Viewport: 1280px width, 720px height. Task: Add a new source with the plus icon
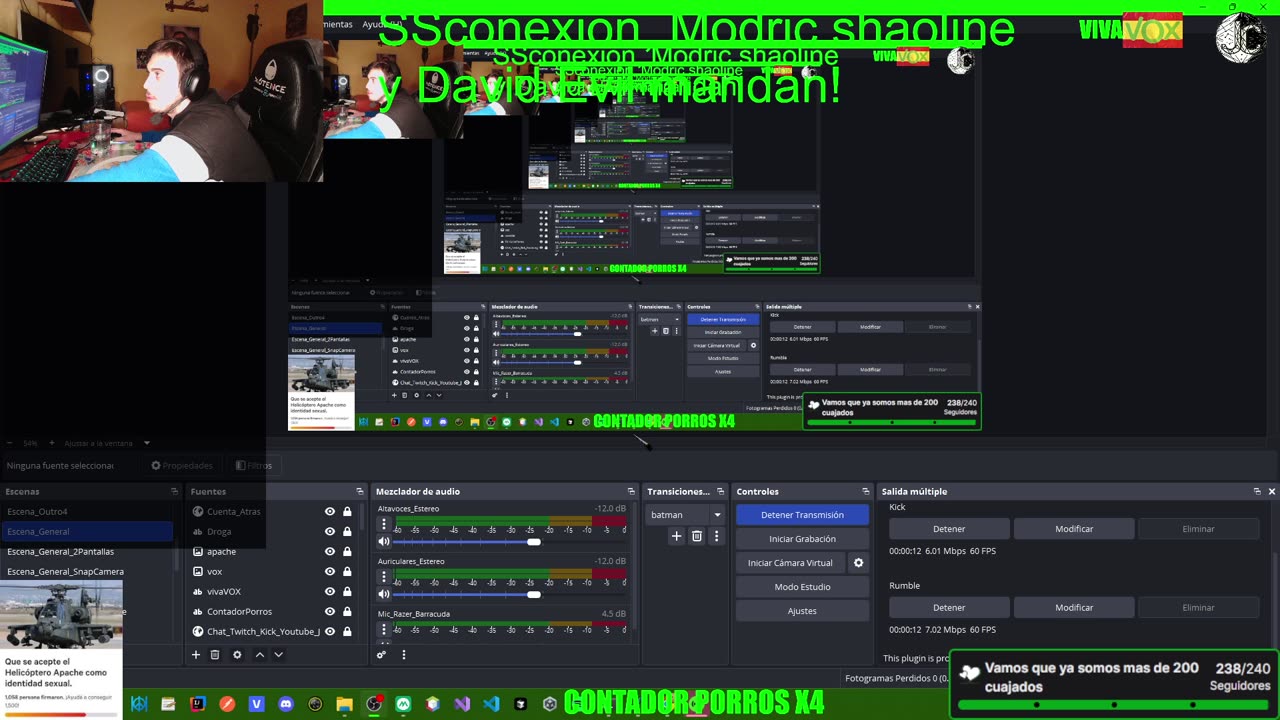click(196, 655)
